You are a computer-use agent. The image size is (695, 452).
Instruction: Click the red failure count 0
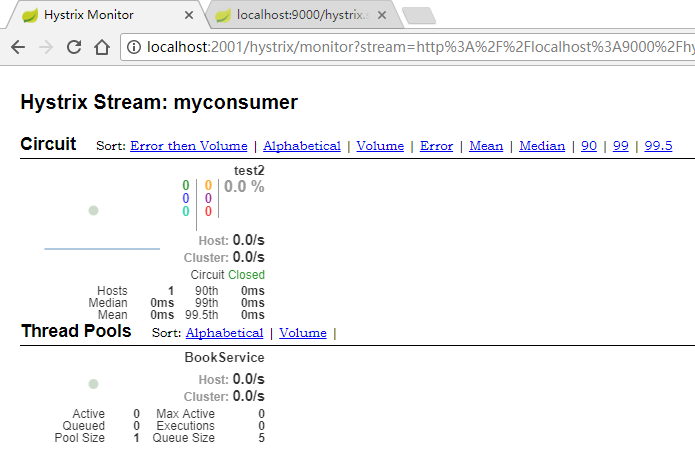pos(208,211)
